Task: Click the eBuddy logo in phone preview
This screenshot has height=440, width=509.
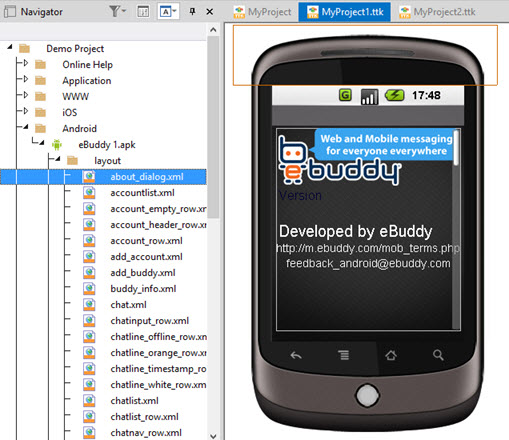Action: coord(340,161)
